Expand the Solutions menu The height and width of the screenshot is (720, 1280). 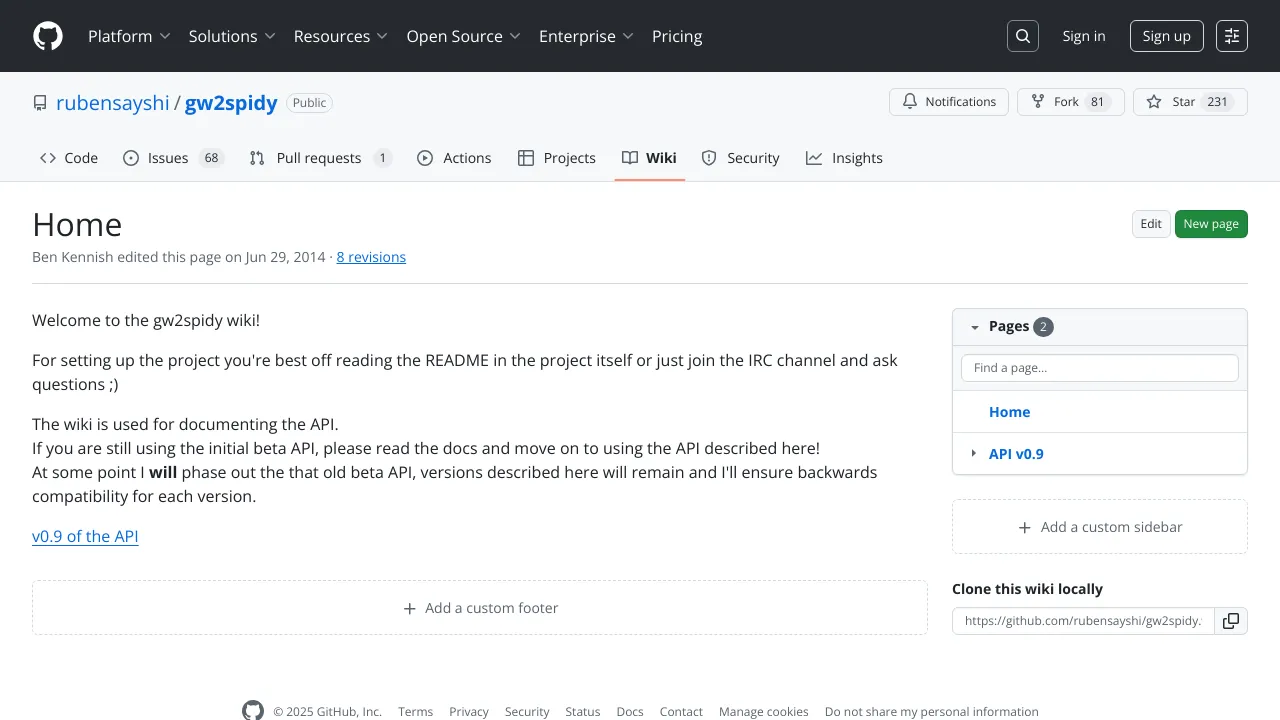[x=232, y=36]
